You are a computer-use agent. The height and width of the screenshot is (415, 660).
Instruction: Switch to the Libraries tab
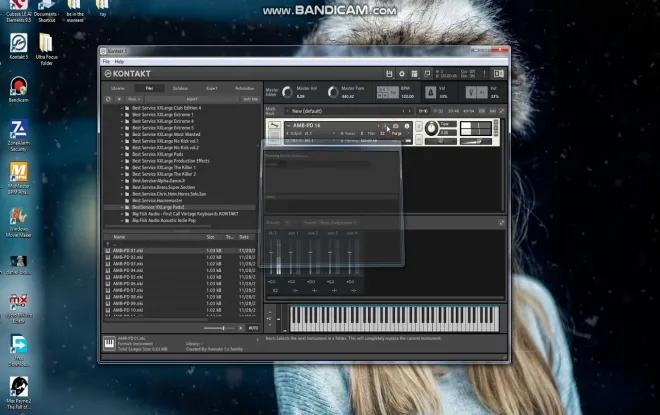tap(118, 88)
